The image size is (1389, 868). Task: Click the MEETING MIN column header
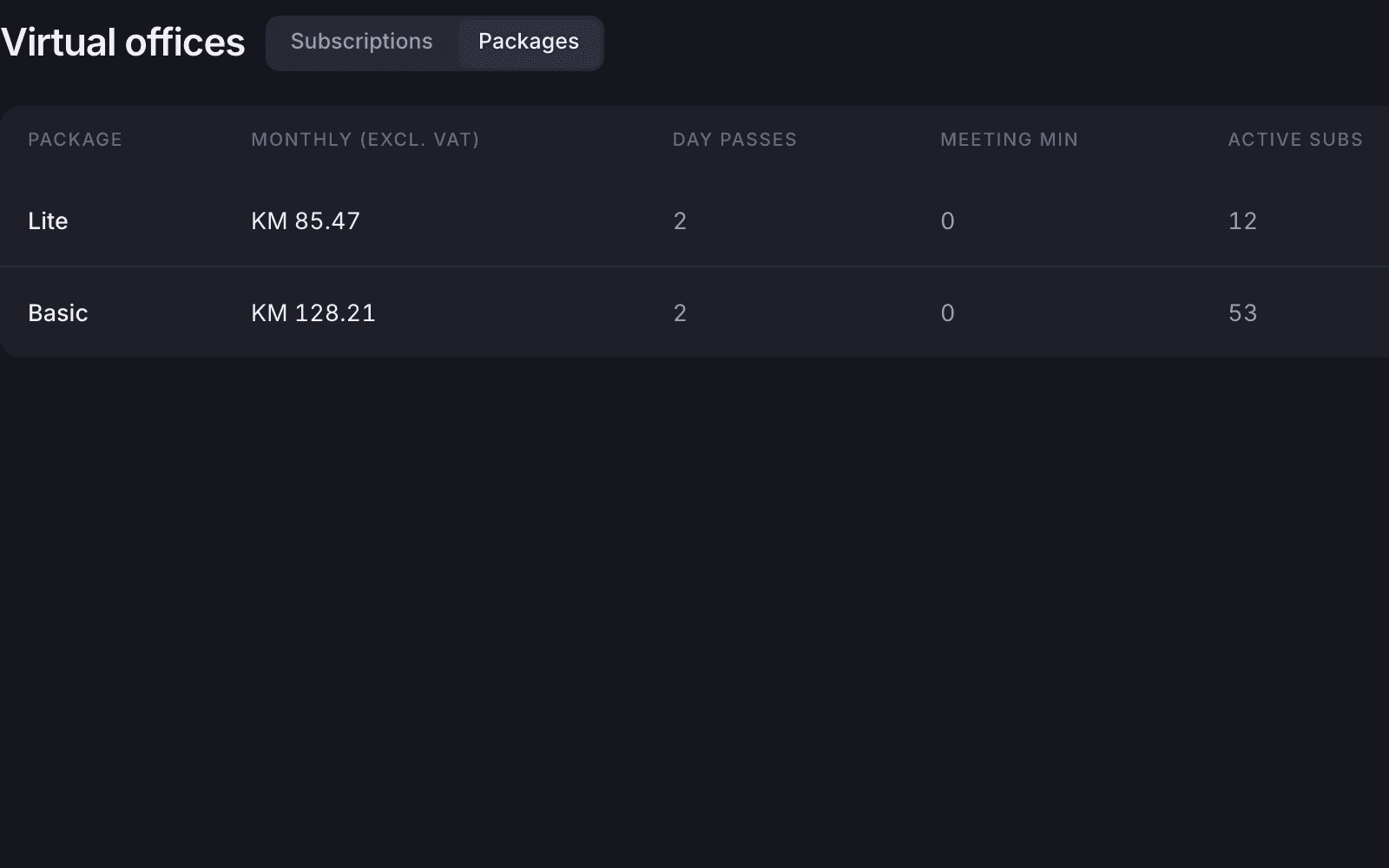point(1010,140)
